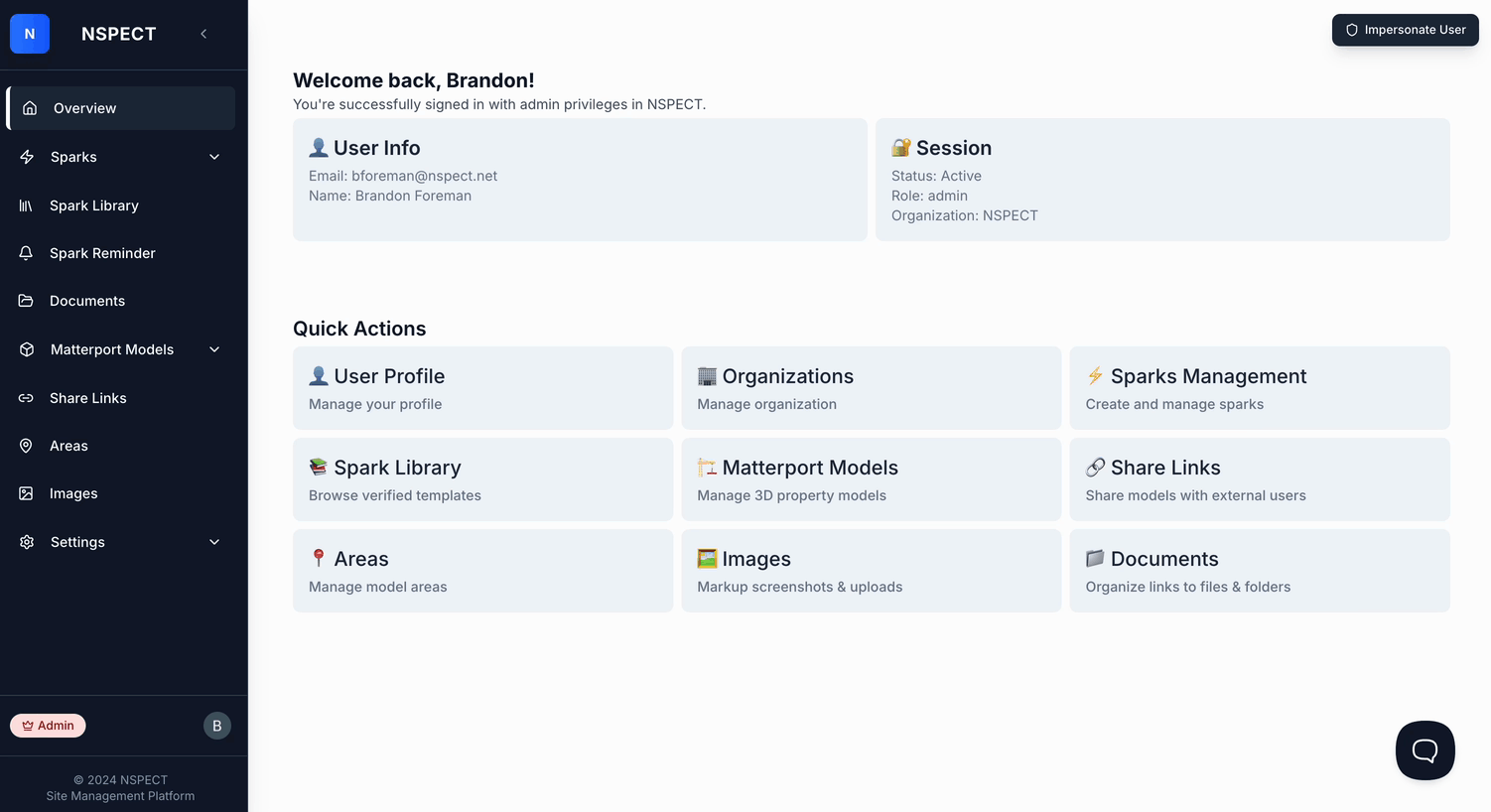Open the Documents quick action card
Image resolution: width=1491 pixels, height=812 pixels.
(1260, 571)
